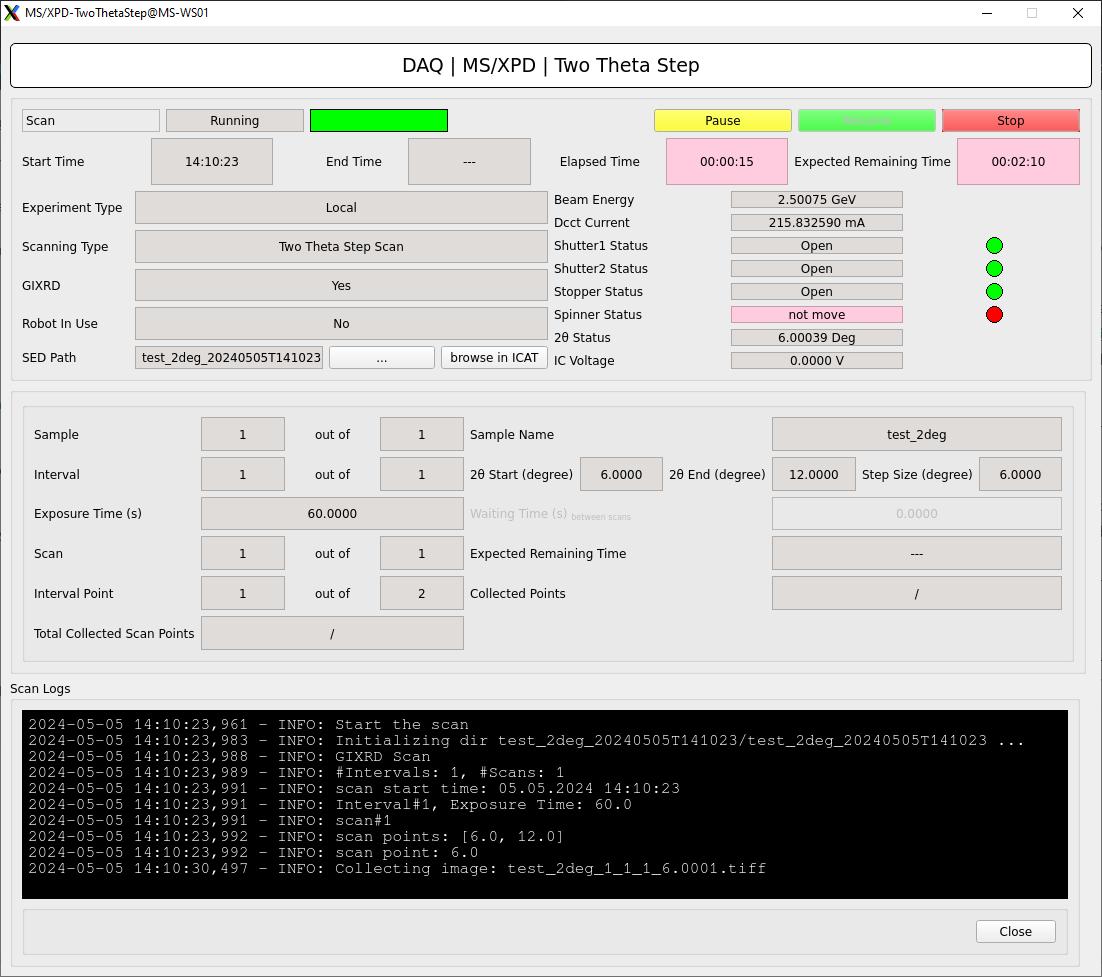Click the Stopper Status Open field
The height and width of the screenshot is (977, 1102).
pyautogui.click(x=817, y=292)
